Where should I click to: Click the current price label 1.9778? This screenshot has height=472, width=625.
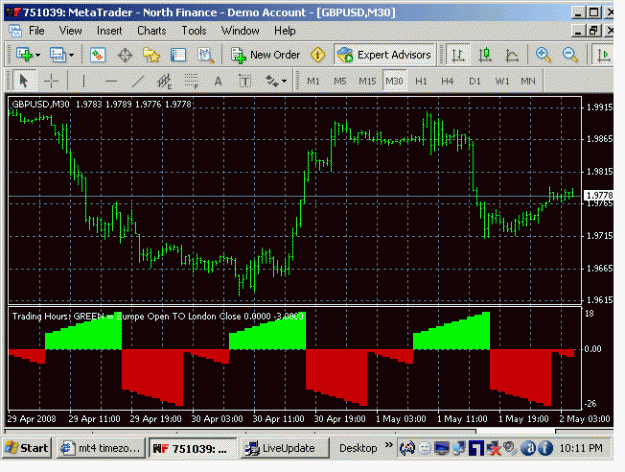point(599,195)
